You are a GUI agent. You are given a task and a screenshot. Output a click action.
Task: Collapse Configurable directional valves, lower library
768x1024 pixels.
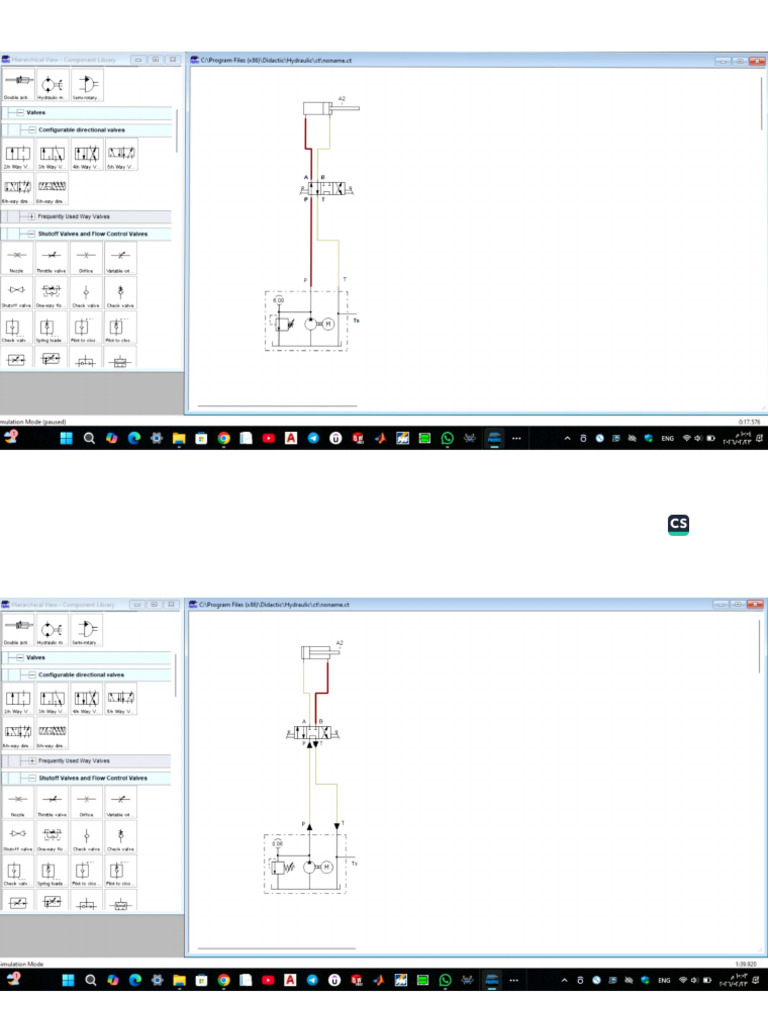click(32, 675)
